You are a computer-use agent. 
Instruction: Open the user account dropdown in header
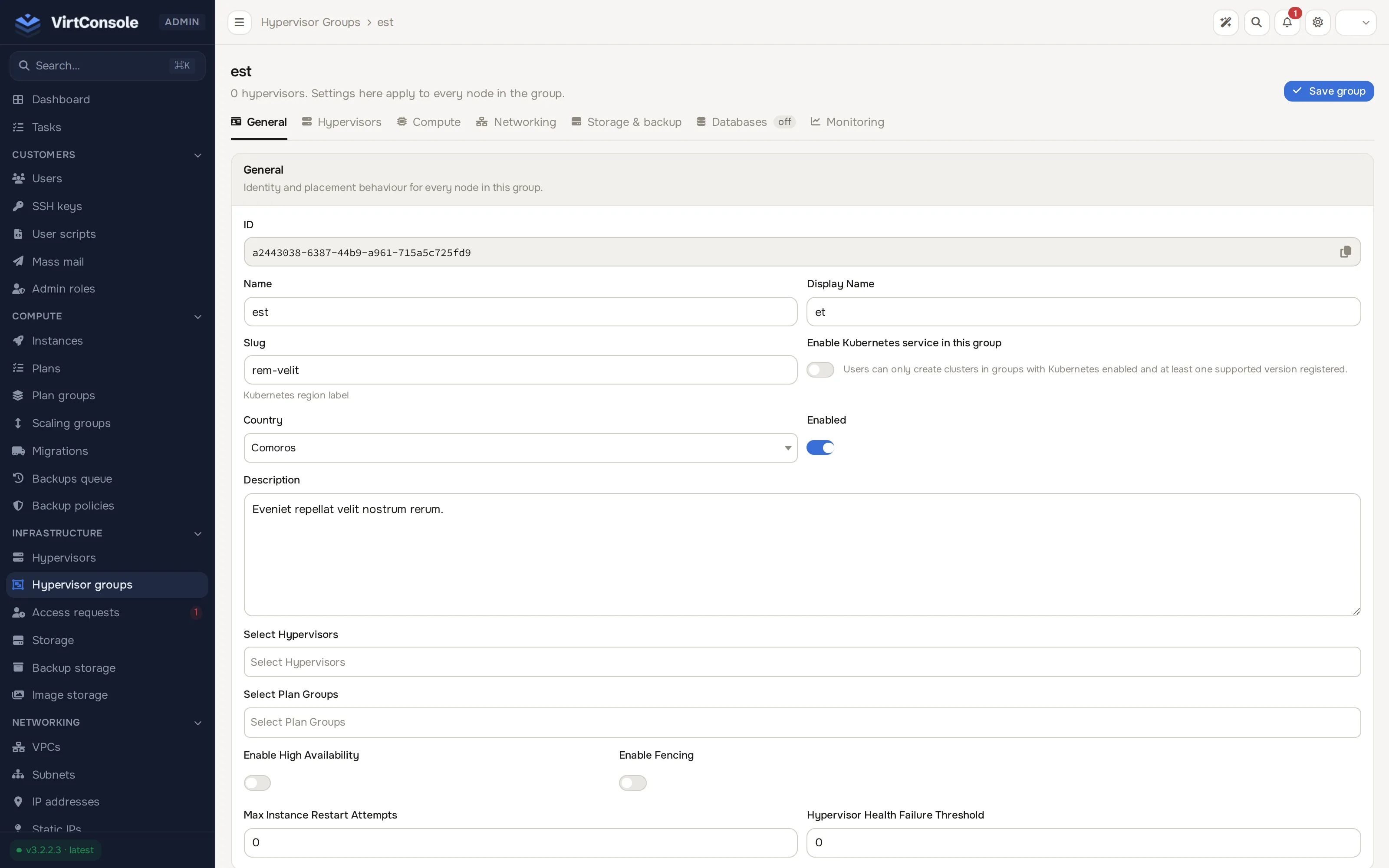[x=1356, y=23]
